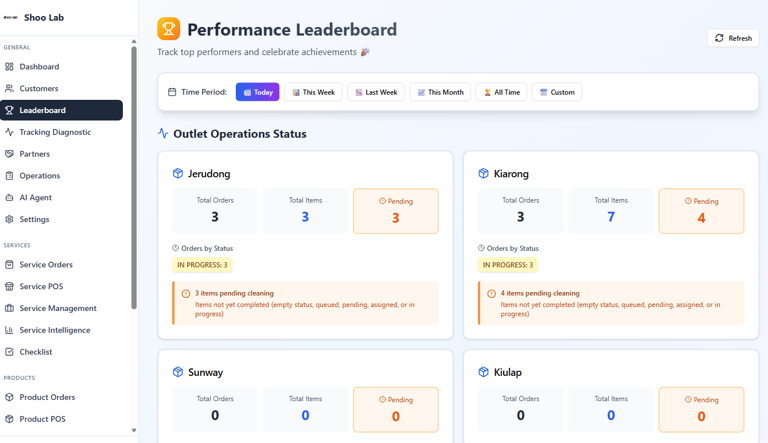
Task: Open the Partners menu item
Action: click(x=35, y=154)
